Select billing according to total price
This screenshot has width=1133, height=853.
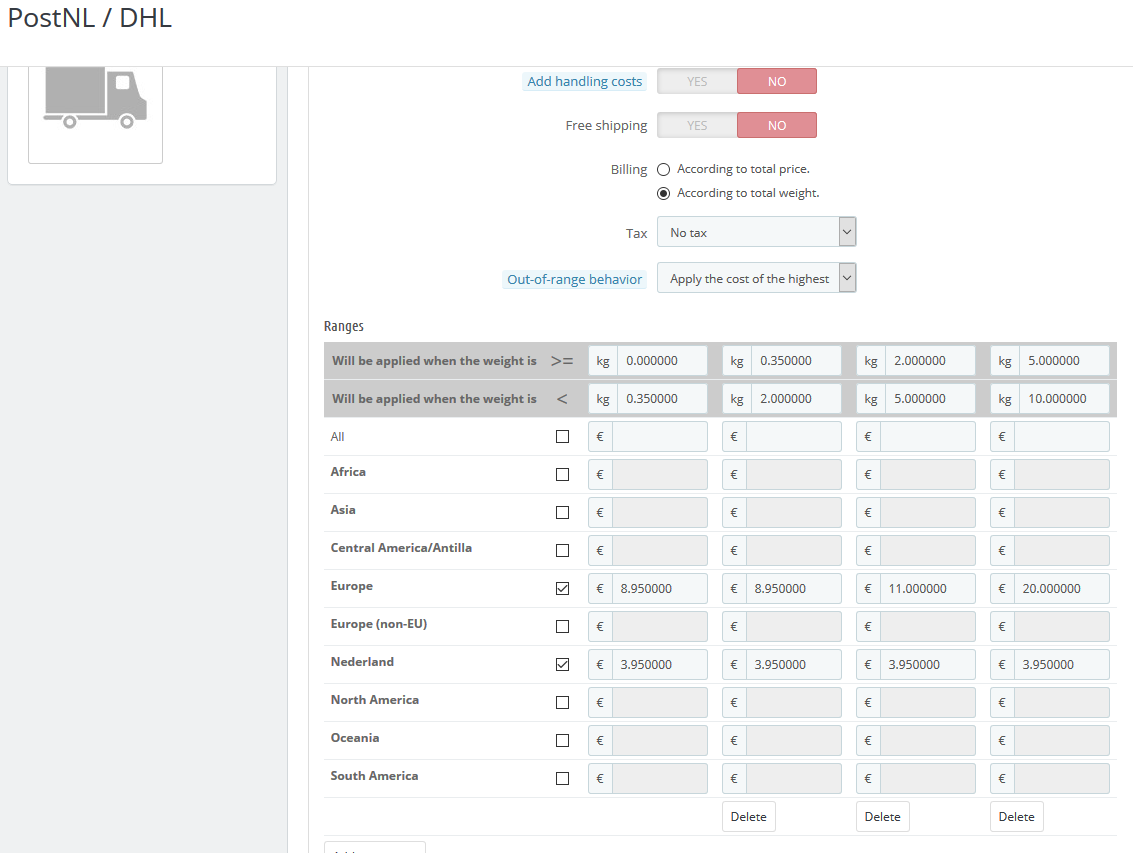(x=663, y=170)
